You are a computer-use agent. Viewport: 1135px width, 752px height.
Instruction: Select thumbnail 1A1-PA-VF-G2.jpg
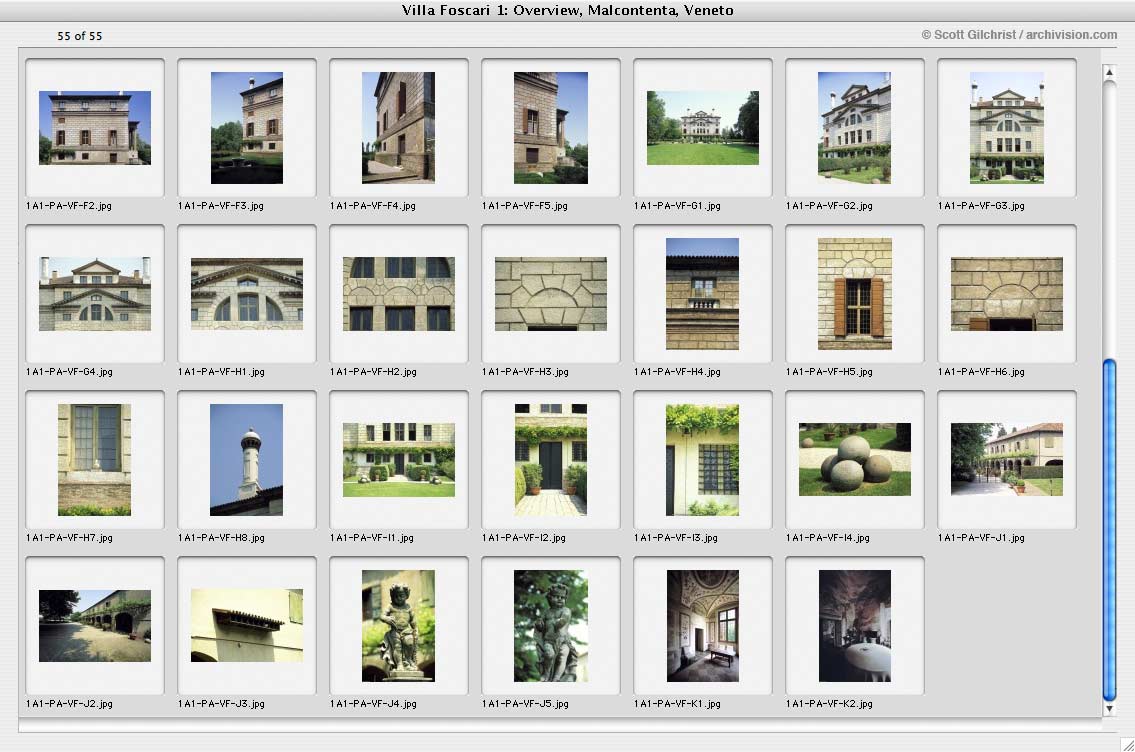pyautogui.click(x=855, y=127)
